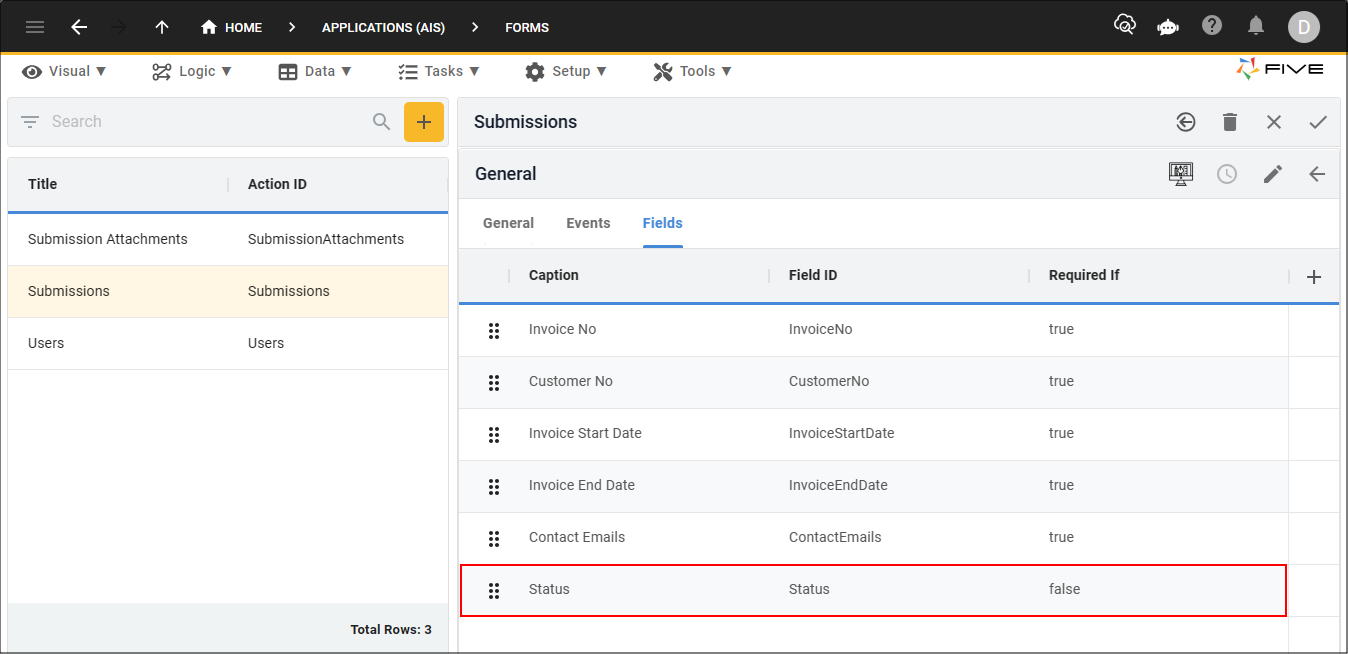
Task: Click the delete trash can icon
Action: tap(1230, 122)
